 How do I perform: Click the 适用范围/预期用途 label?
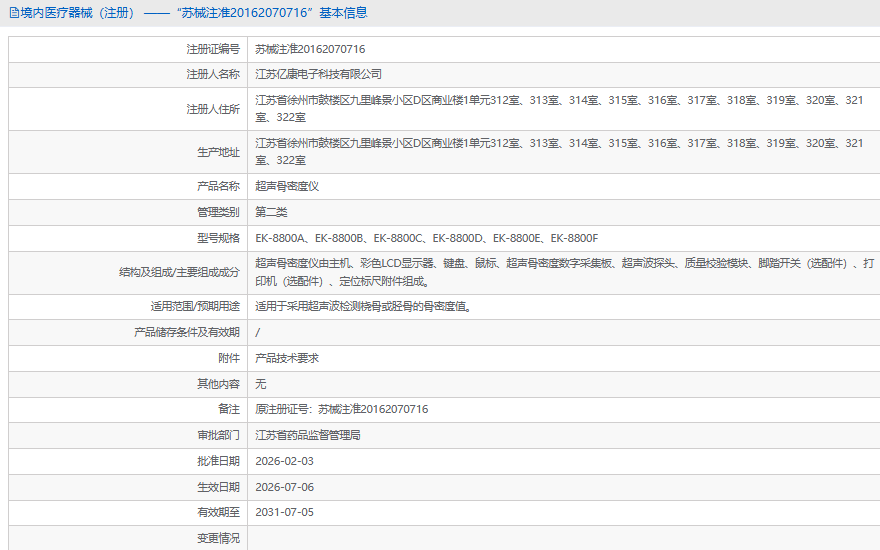[195, 306]
